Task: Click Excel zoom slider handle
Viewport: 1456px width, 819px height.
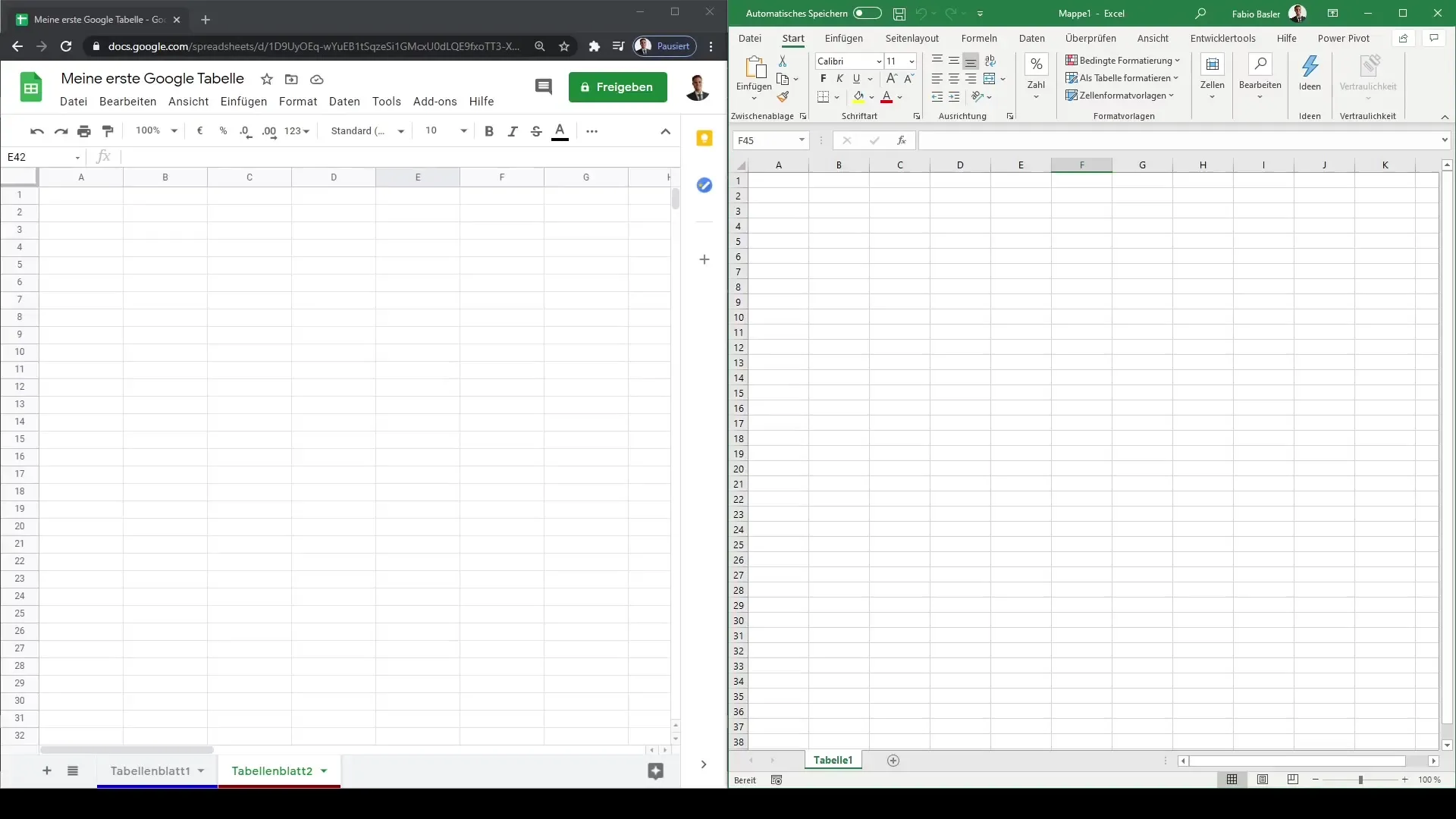Action: pos(1360,780)
